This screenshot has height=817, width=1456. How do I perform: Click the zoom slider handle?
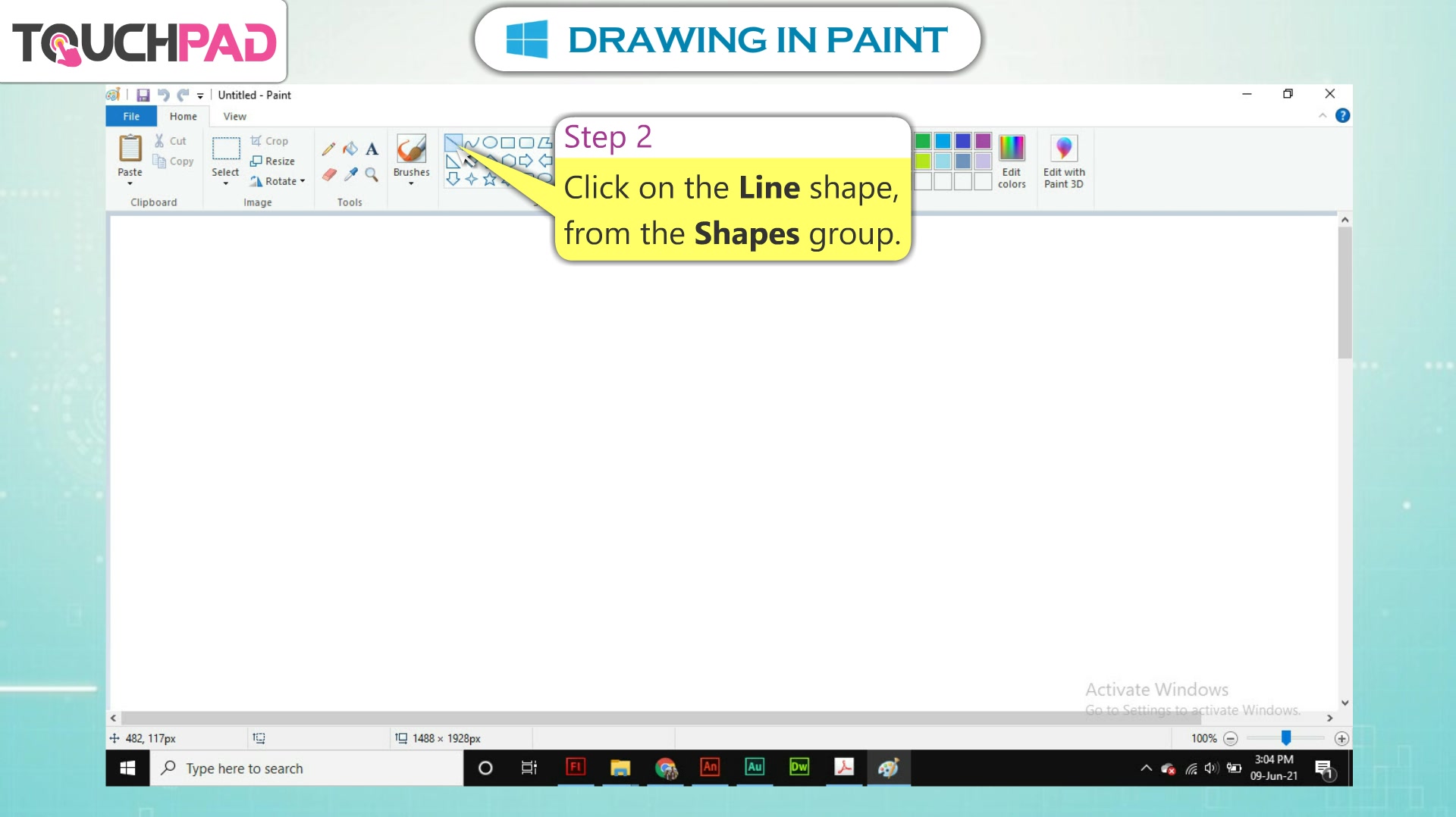pyautogui.click(x=1286, y=737)
